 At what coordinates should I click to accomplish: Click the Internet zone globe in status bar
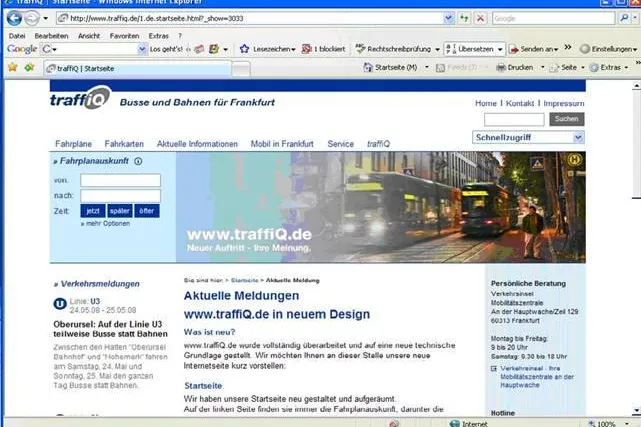click(x=454, y=424)
